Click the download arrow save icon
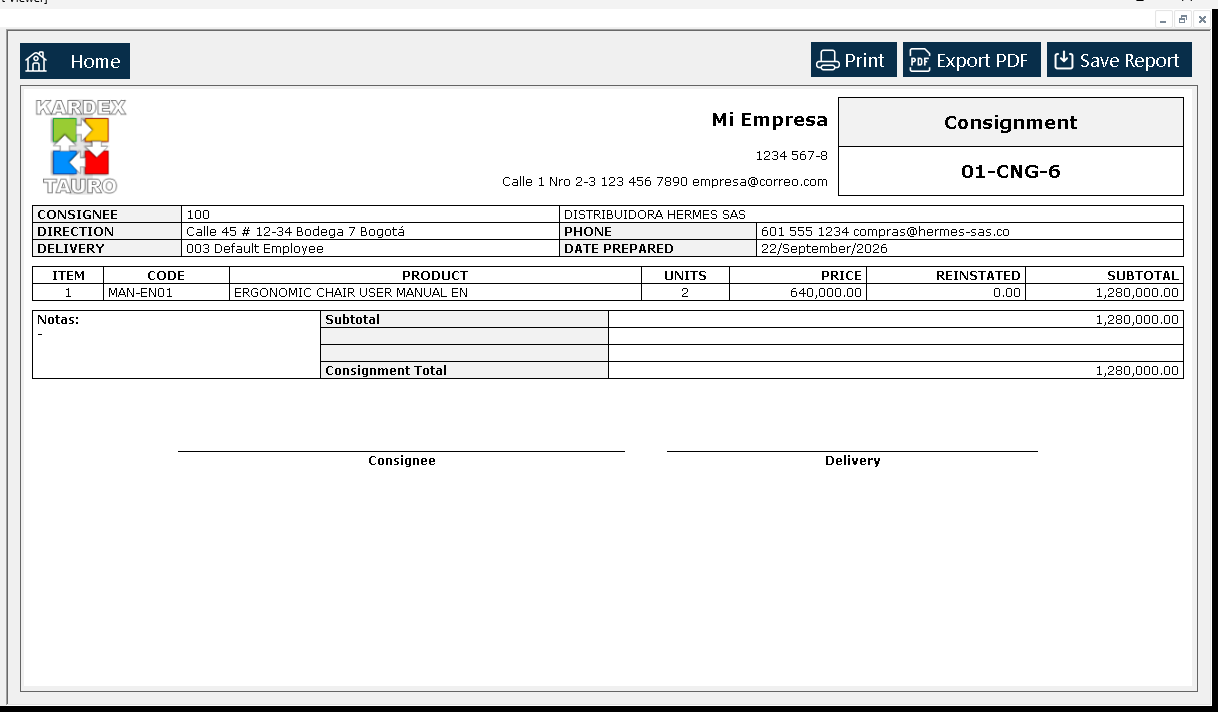 pos(1064,61)
